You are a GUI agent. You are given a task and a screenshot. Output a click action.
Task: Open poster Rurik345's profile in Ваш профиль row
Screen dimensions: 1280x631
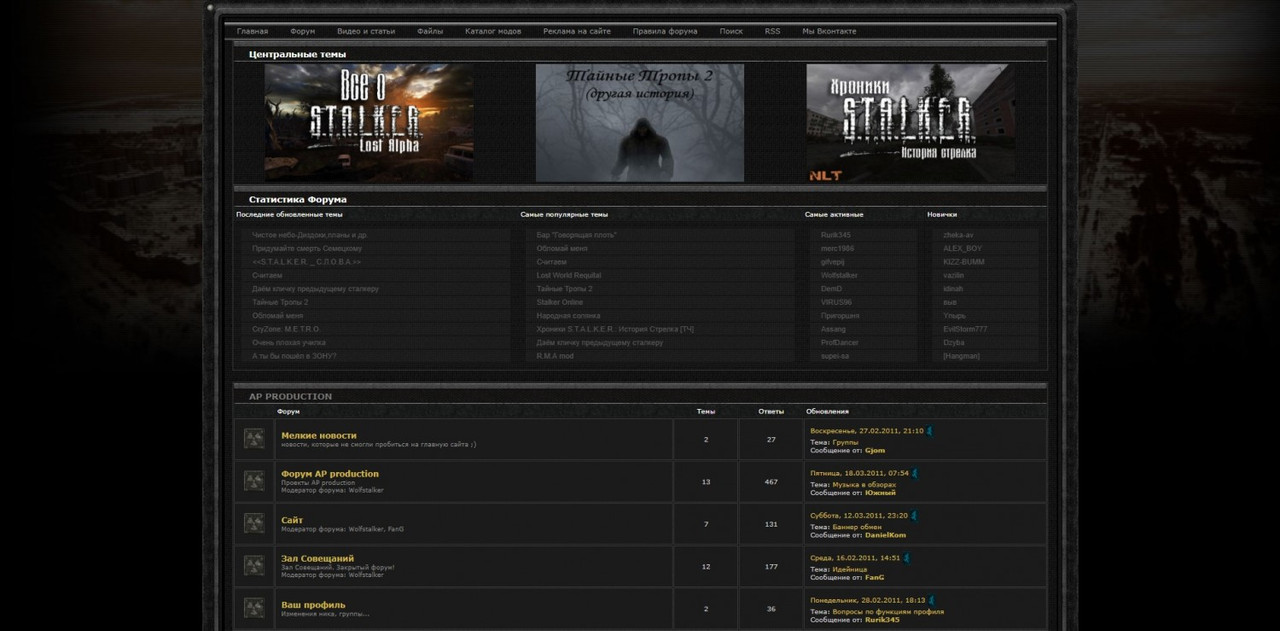pos(882,619)
